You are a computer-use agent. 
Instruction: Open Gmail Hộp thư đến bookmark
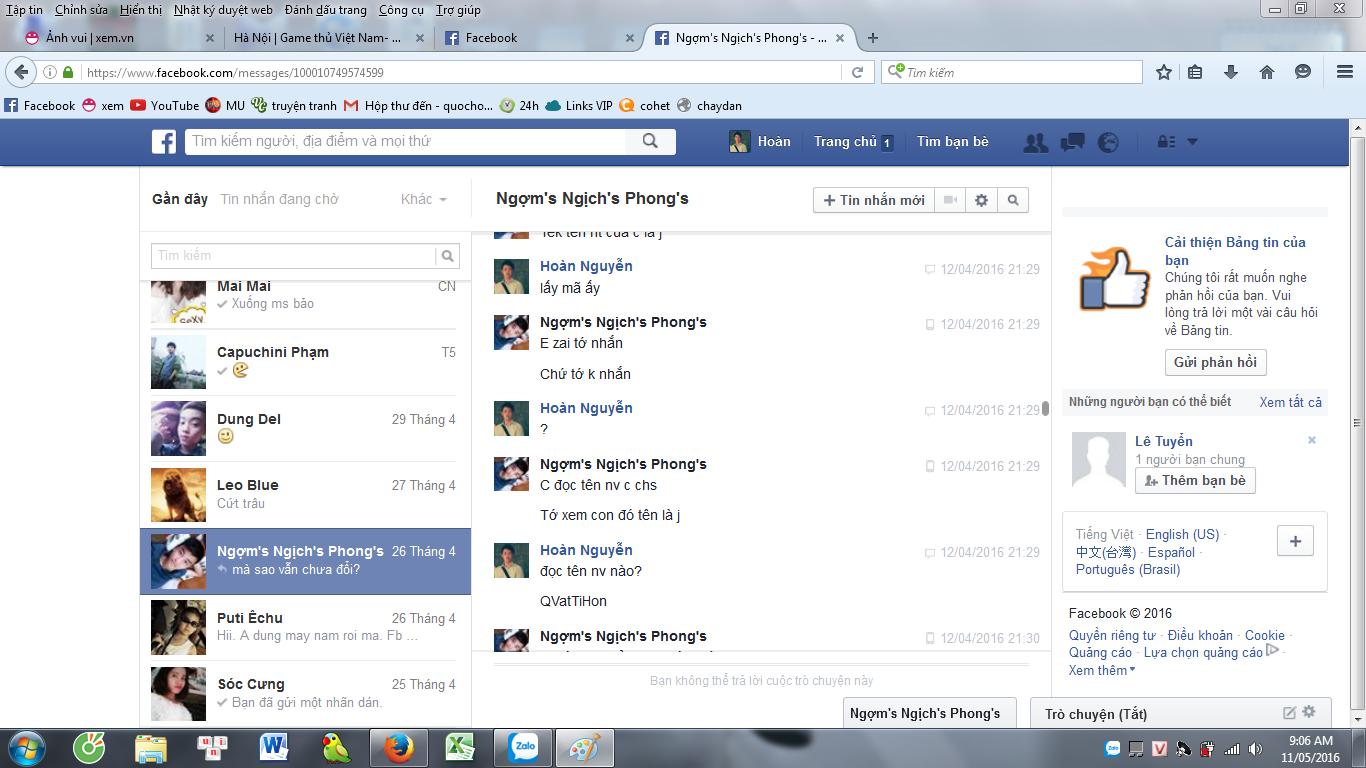click(419, 105)
